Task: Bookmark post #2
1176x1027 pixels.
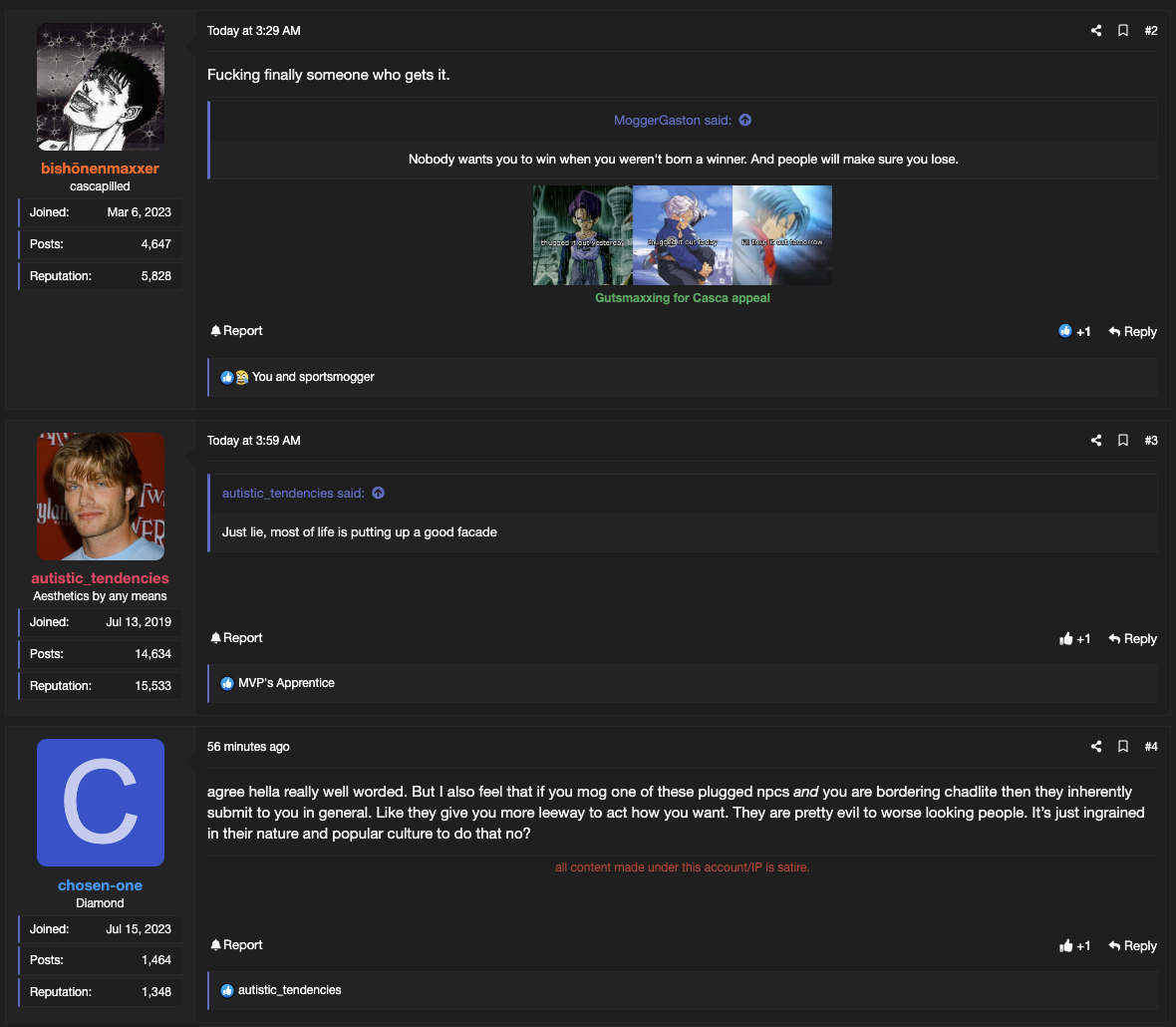Action: [x=1123, y=31]
